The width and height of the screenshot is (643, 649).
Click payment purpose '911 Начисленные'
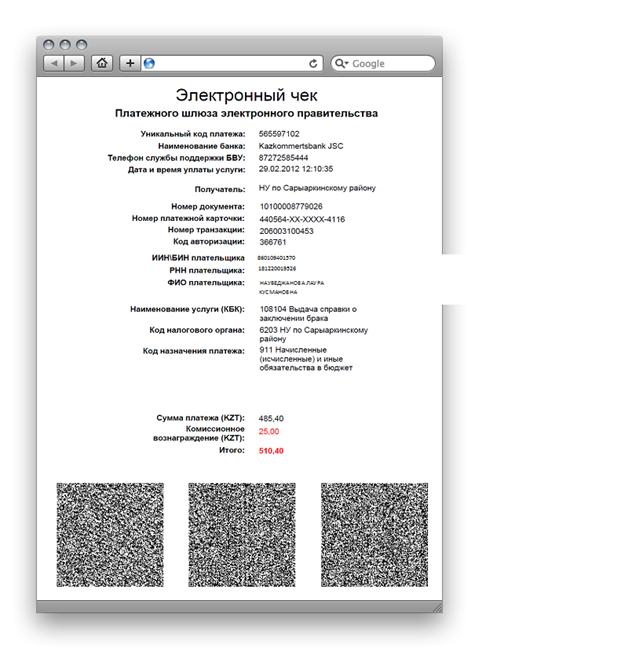pos(293,350)
